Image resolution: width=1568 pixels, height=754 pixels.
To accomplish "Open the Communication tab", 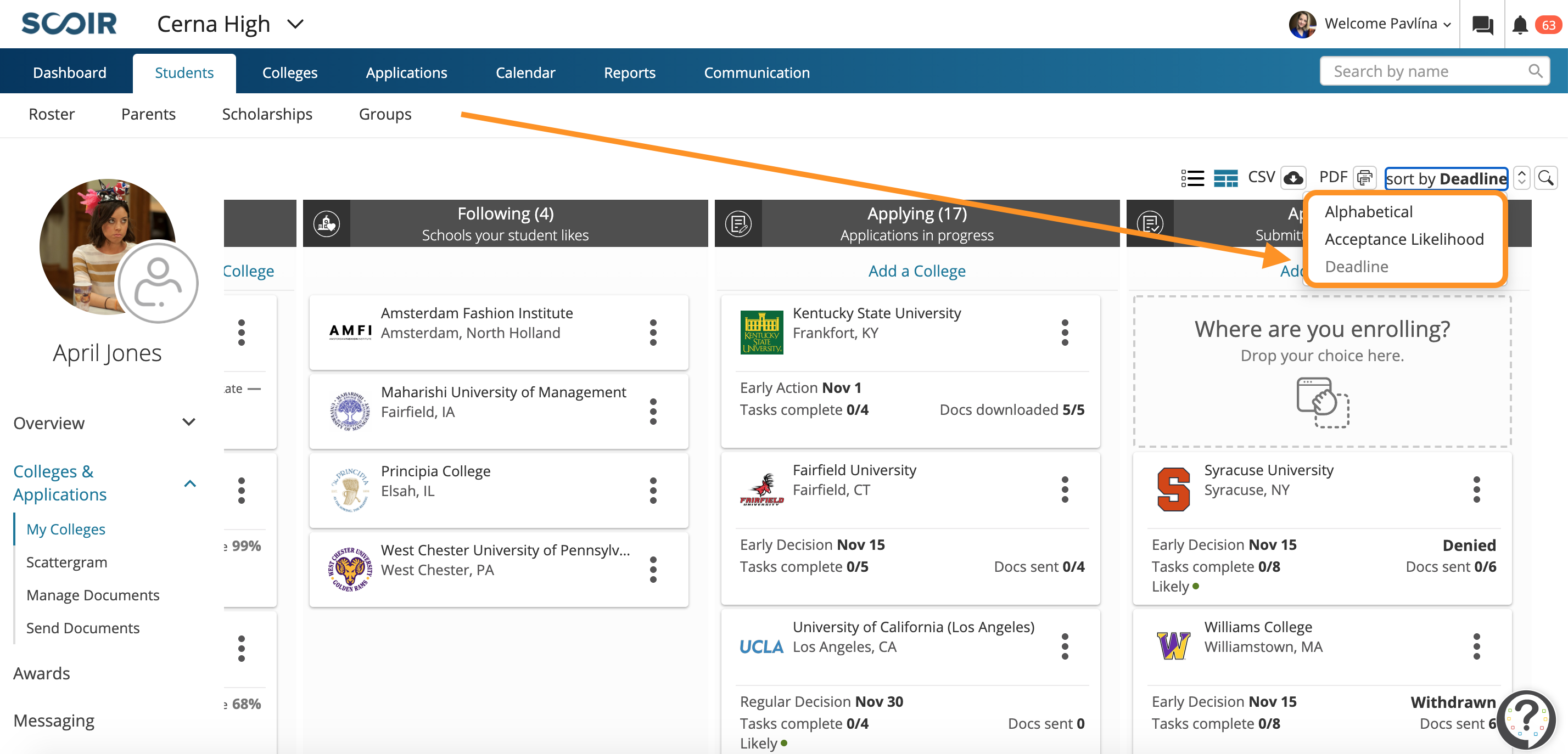I will tap(757, 72).
